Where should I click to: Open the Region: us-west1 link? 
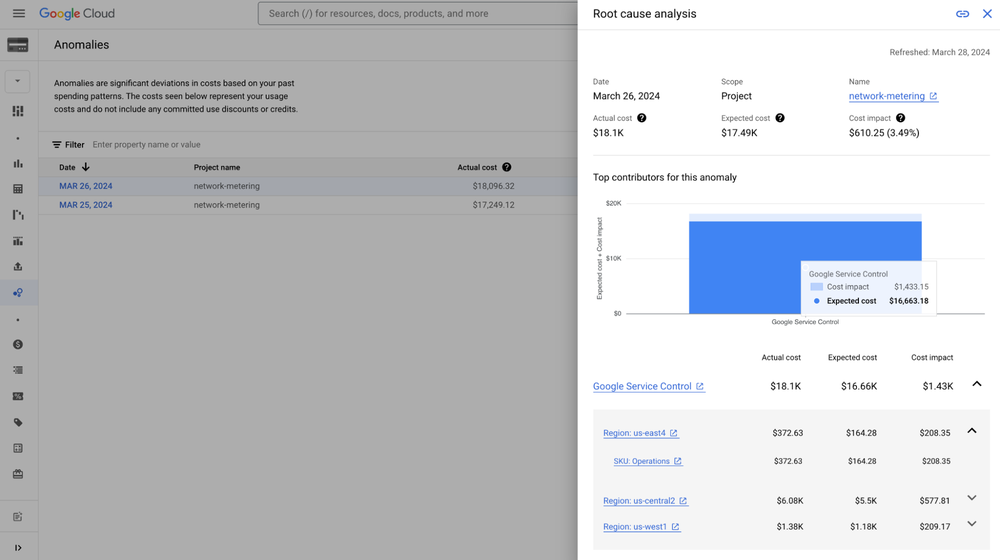[x=642, y=527]
